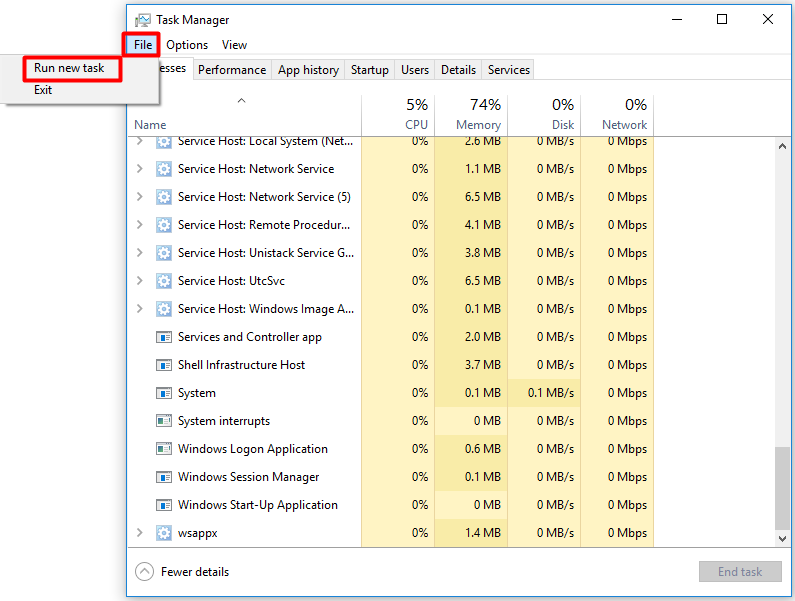Expand Service Host: Remote Procedur... row
Viewport: 795px width, 601px height.
coord(139,224)
